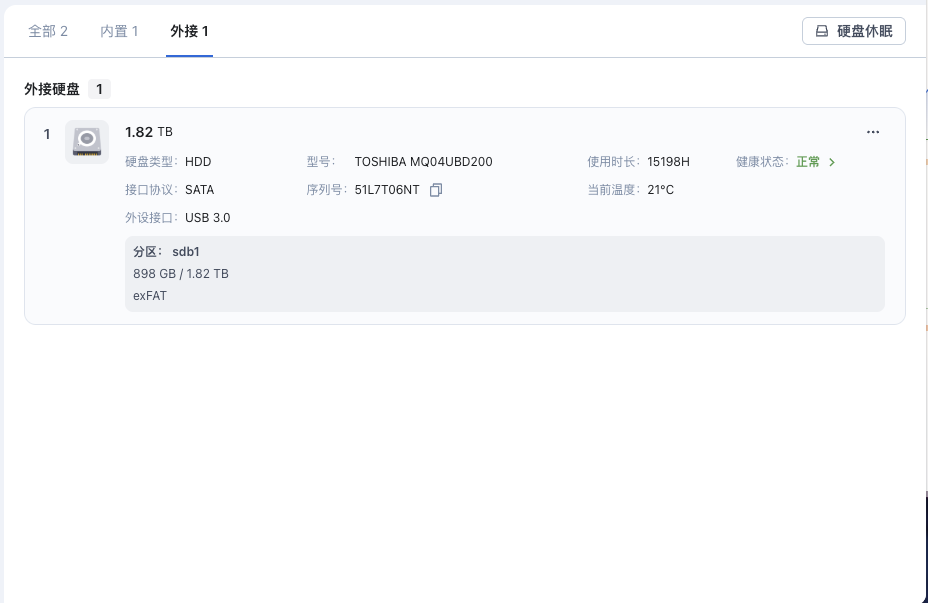The width and height of the screenshot is (928, 603).
Task: Switch to the 全部 2 tab
Action: click(x=48, y=31)
